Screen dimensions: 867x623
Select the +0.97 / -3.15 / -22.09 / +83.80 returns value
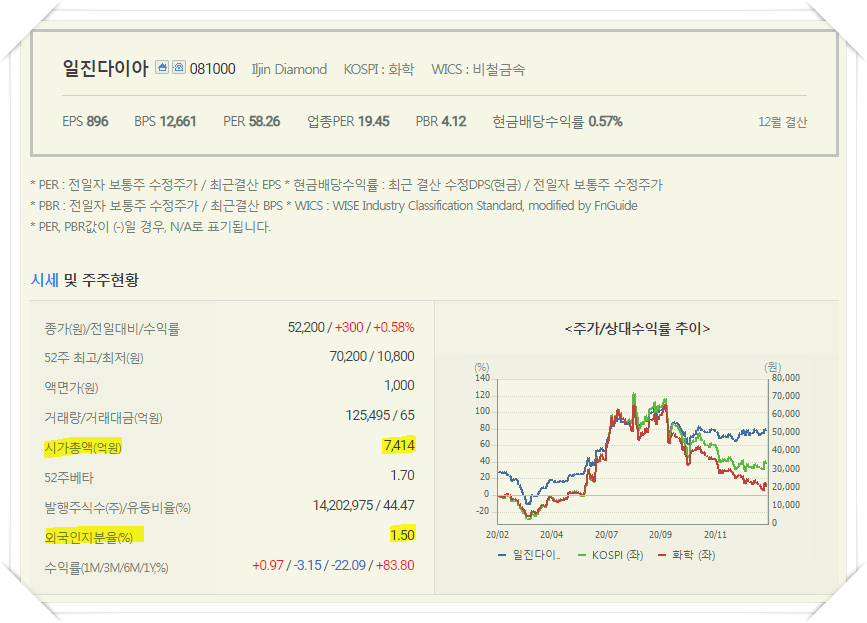tap(333, 566)
